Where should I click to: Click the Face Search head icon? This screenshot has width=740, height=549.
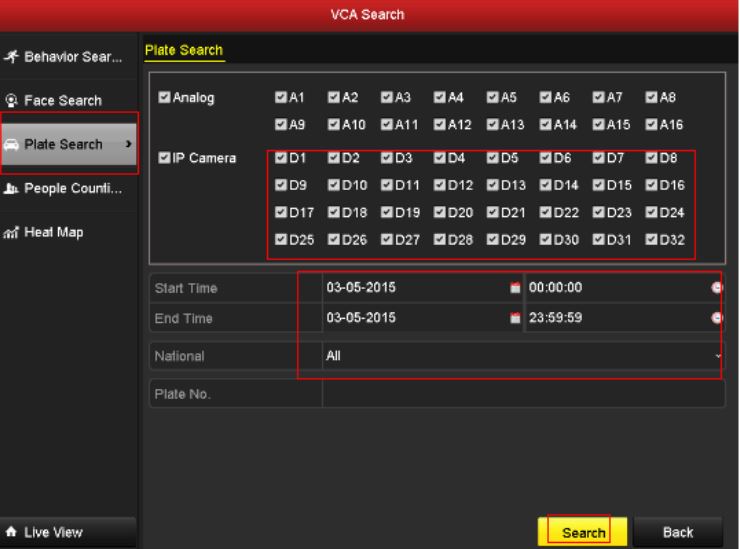(11, 101)
